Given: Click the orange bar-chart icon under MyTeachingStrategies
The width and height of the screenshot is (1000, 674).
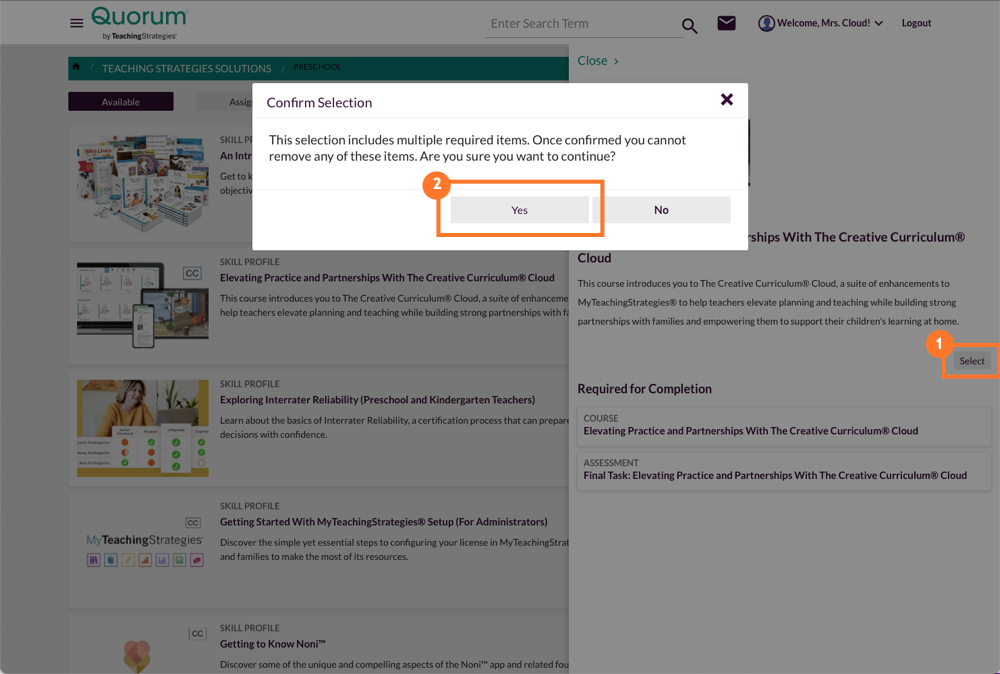Looking at the screenshot, I should (145, 560).
